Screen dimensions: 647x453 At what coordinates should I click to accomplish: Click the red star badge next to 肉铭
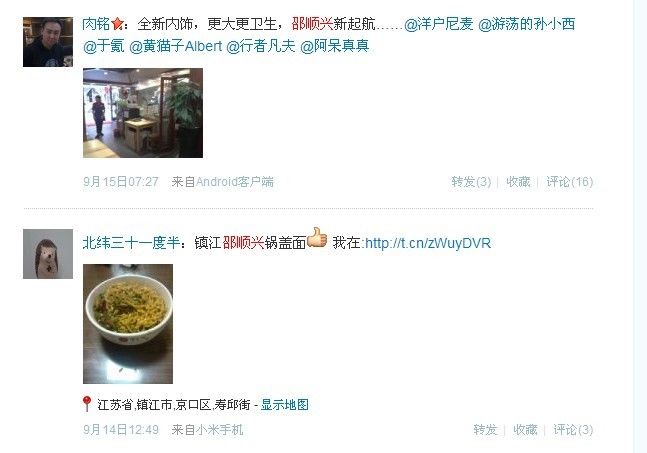tap(117, 24)
